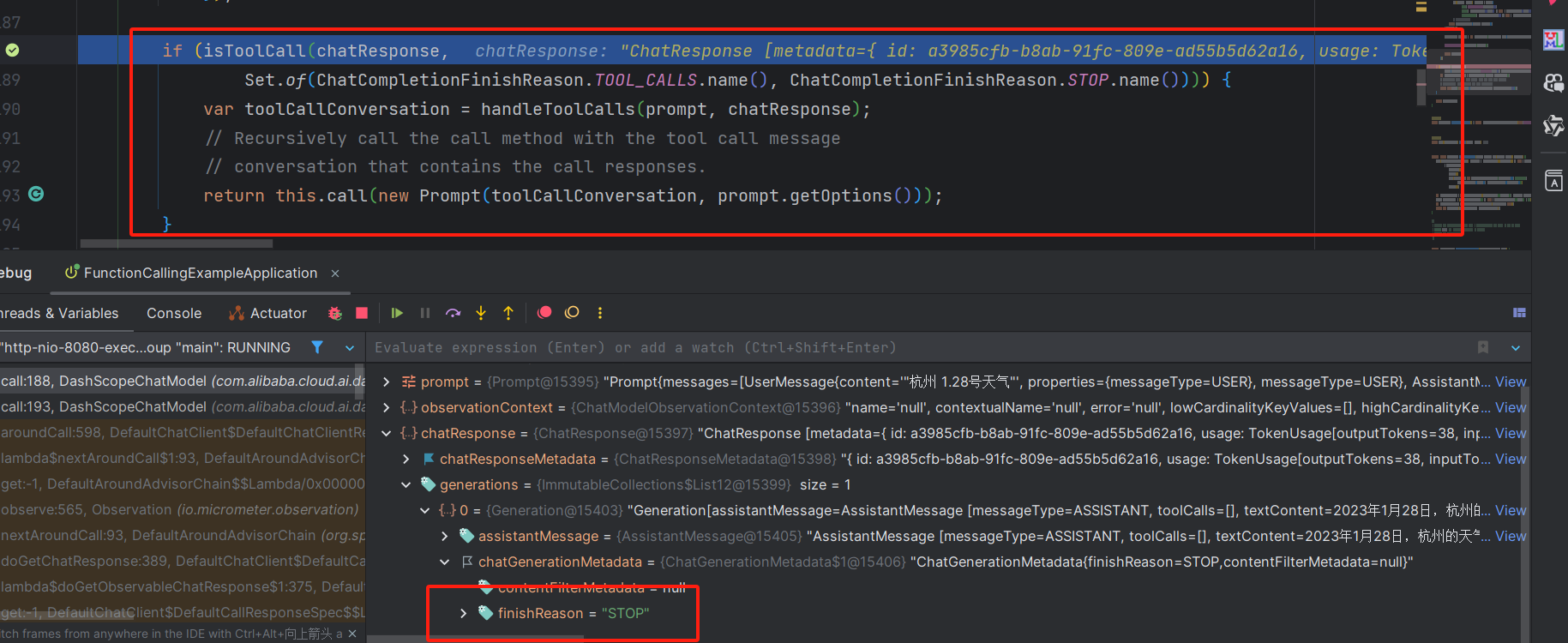The height and width of the screenshot is (643, 1568).
Task: Open the UML diagram sidebar tool
Action: [1553, 39]
